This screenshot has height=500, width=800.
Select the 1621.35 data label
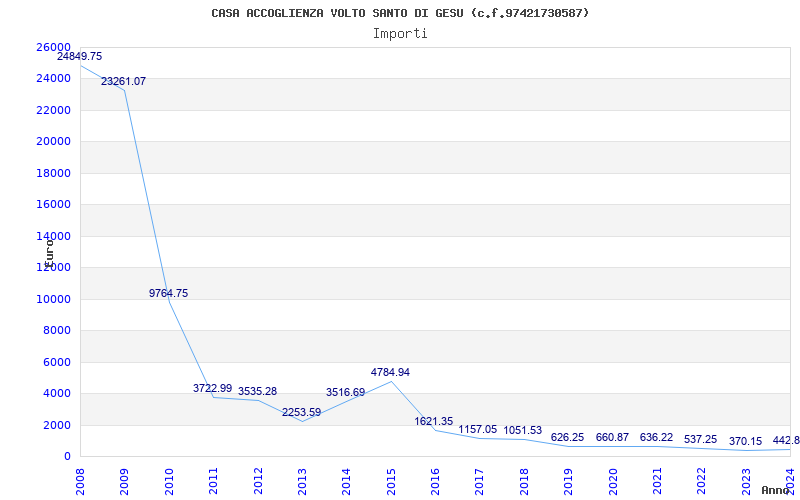point(434,421)
